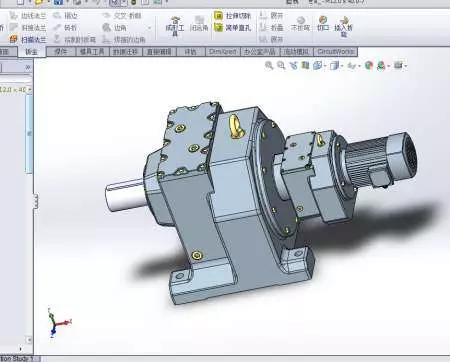Image resolution: width=450 pixels, height=362 pixels.
Task: Click Edit Appearance color ball icon
Action: point(369,65)
